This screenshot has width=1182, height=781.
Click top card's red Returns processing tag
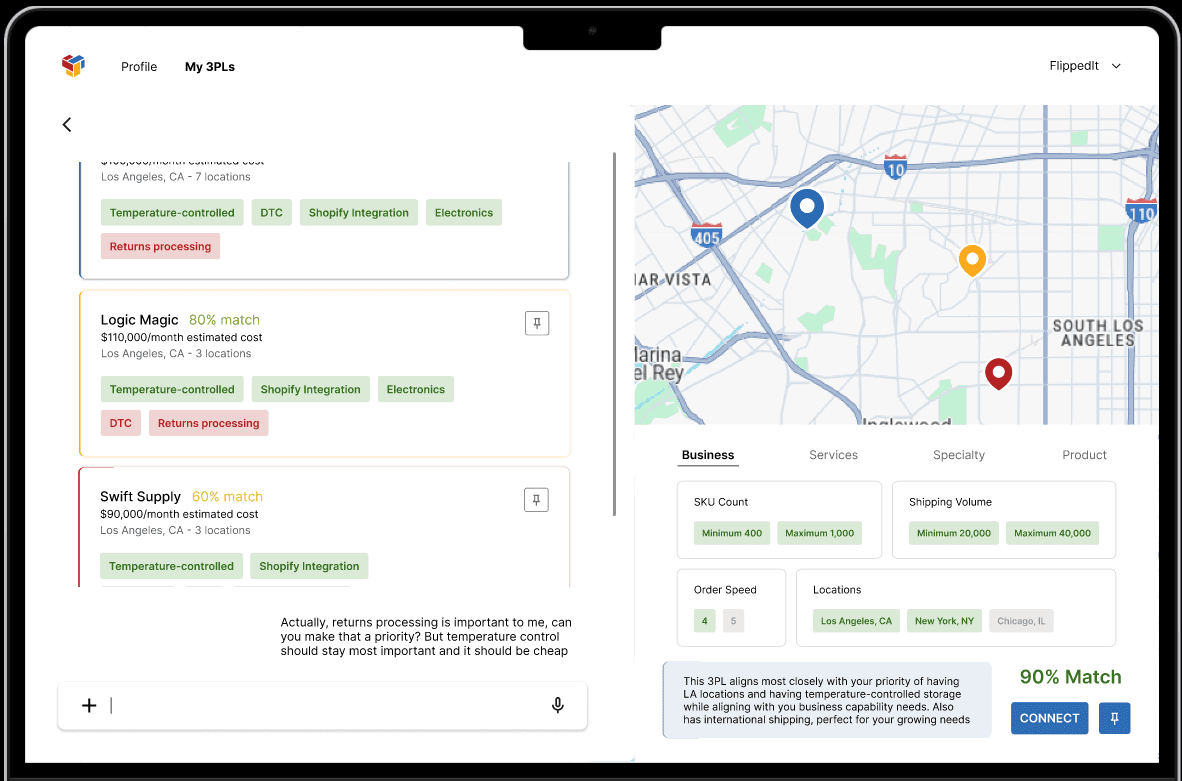[x=160, y=247]
